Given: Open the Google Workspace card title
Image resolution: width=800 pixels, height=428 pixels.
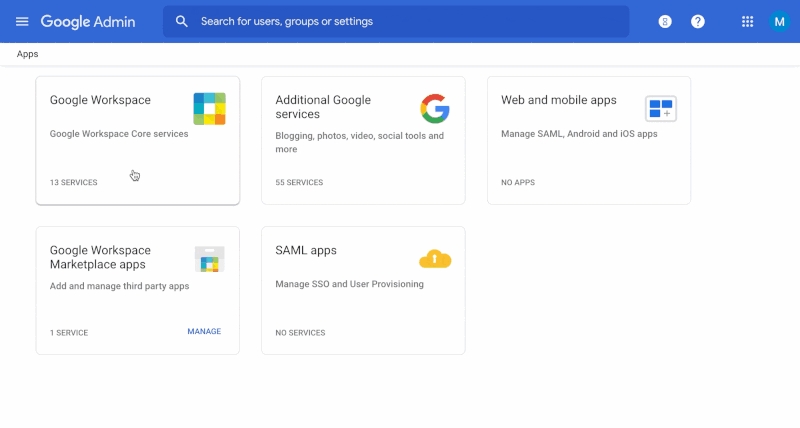Looking at the screenshot, I should [x=100, y=100].
